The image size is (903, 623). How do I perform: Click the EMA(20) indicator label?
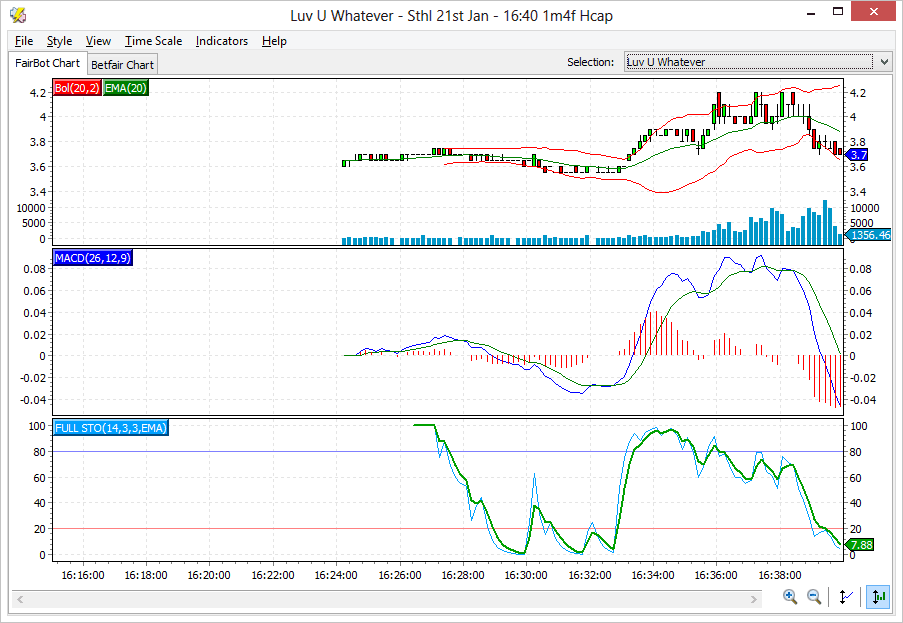[x=126, y=88]
